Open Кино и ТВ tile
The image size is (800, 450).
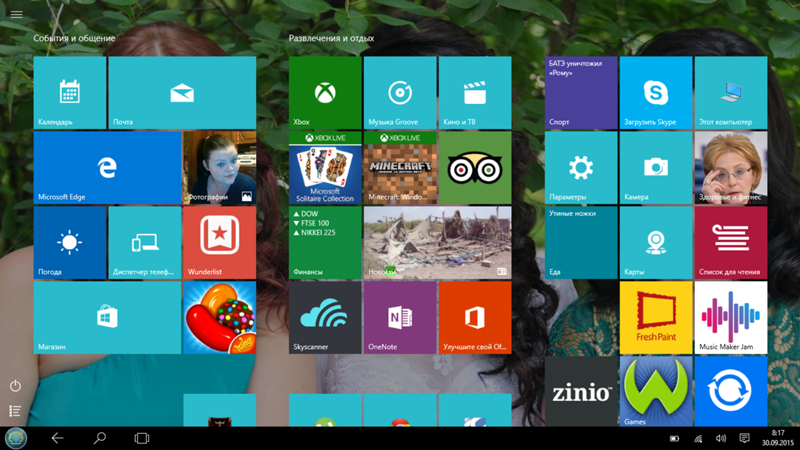pyautogui.click(x=475, y=92)
